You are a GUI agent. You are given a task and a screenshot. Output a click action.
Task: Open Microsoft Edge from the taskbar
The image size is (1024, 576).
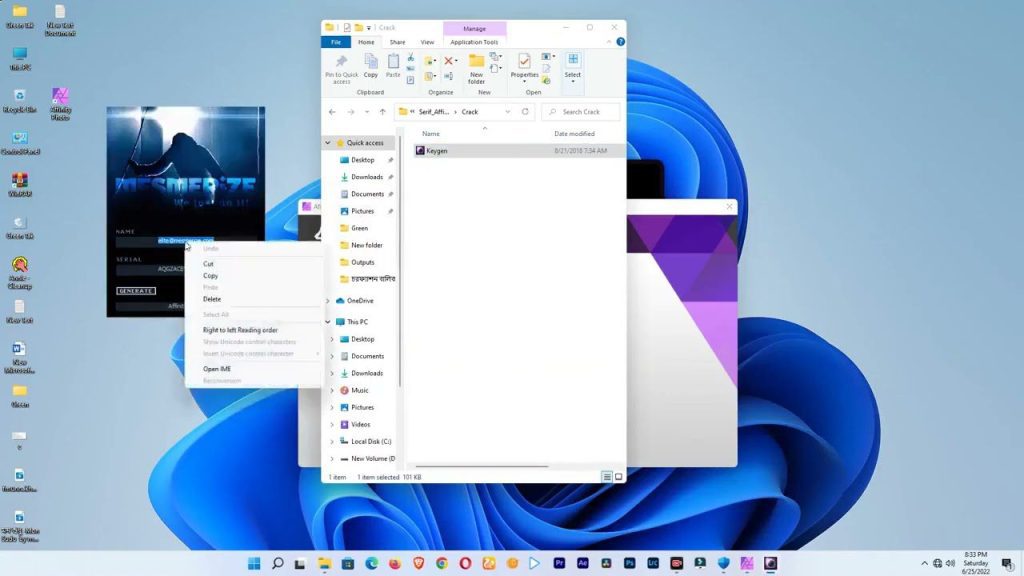[370, 565]
